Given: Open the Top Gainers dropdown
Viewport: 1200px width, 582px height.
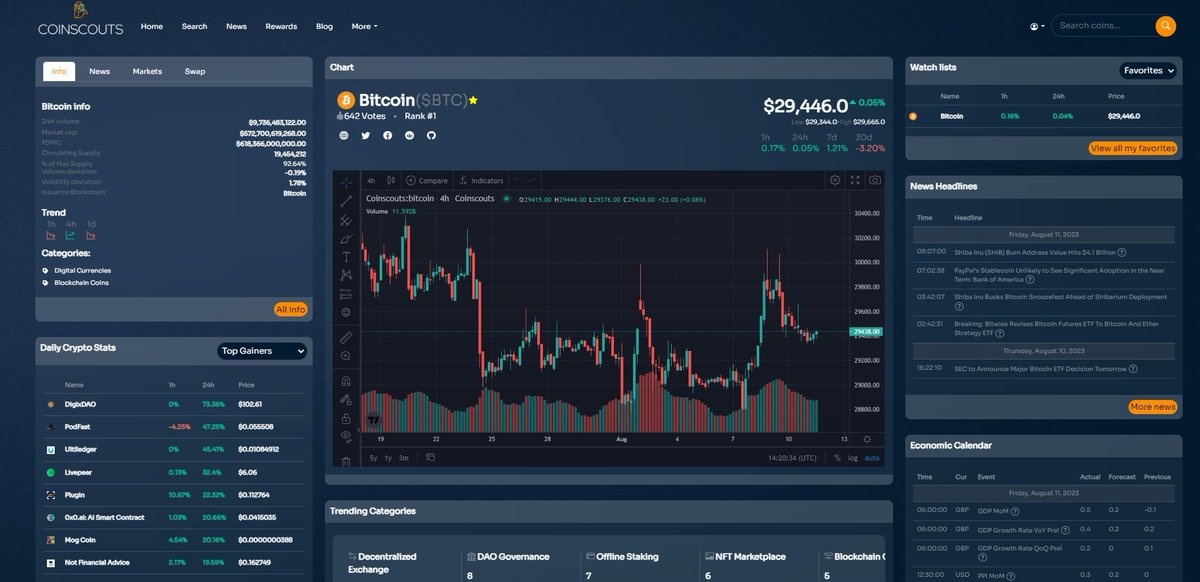Looking at the screenshot, I should 262,351.
